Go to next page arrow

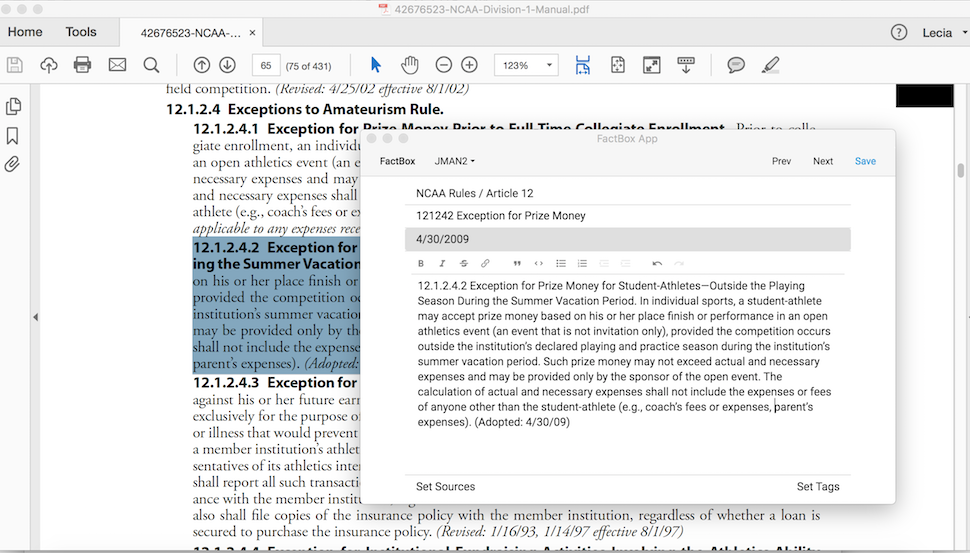click(x=228, y=65)
